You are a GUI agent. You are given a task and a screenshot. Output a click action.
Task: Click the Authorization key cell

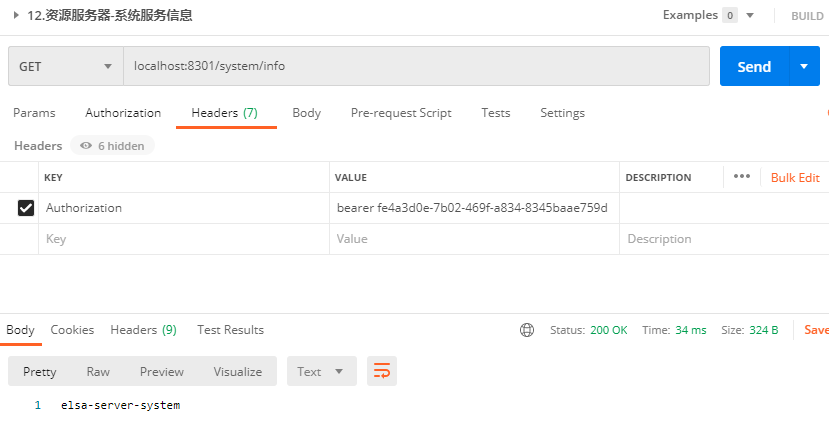[184, 208]
